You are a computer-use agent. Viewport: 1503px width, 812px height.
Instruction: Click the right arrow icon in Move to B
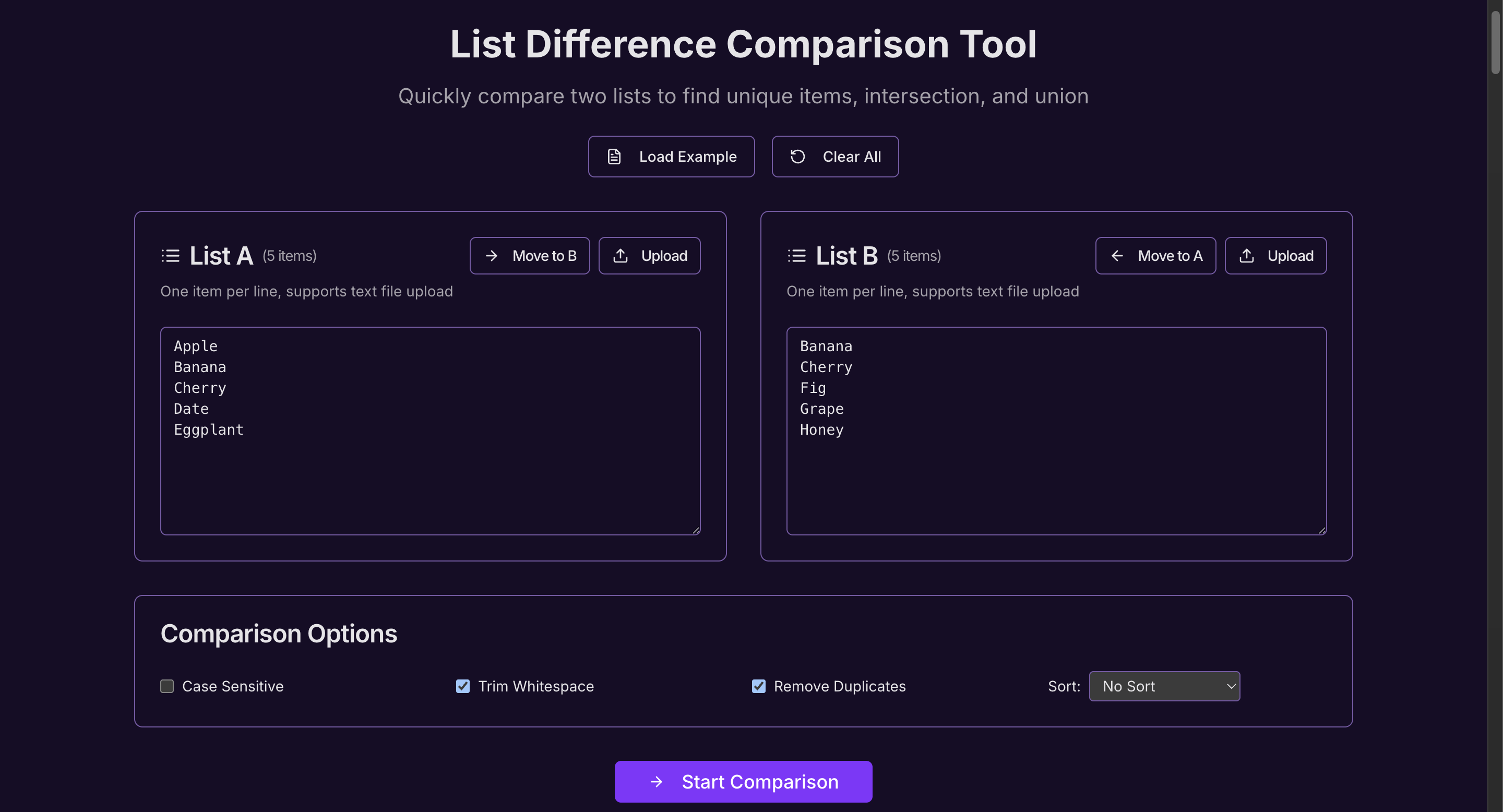point(491,256)
